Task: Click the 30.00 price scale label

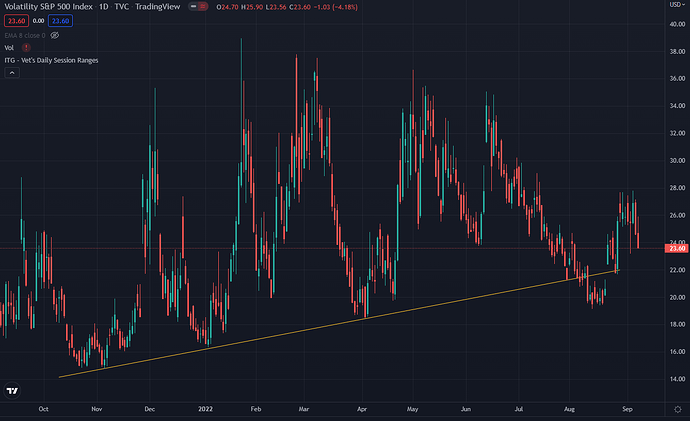Action: coord(677,161)
